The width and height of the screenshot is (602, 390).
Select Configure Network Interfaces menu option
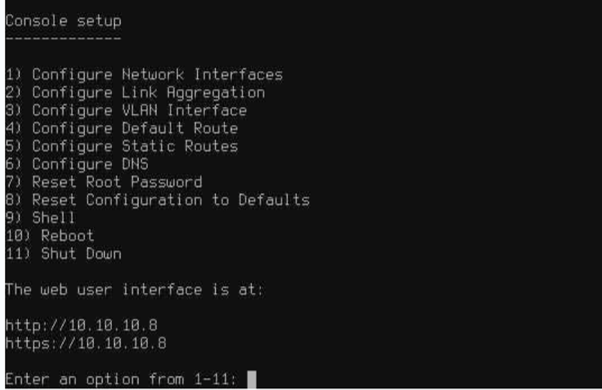click(x=144, y=74)
